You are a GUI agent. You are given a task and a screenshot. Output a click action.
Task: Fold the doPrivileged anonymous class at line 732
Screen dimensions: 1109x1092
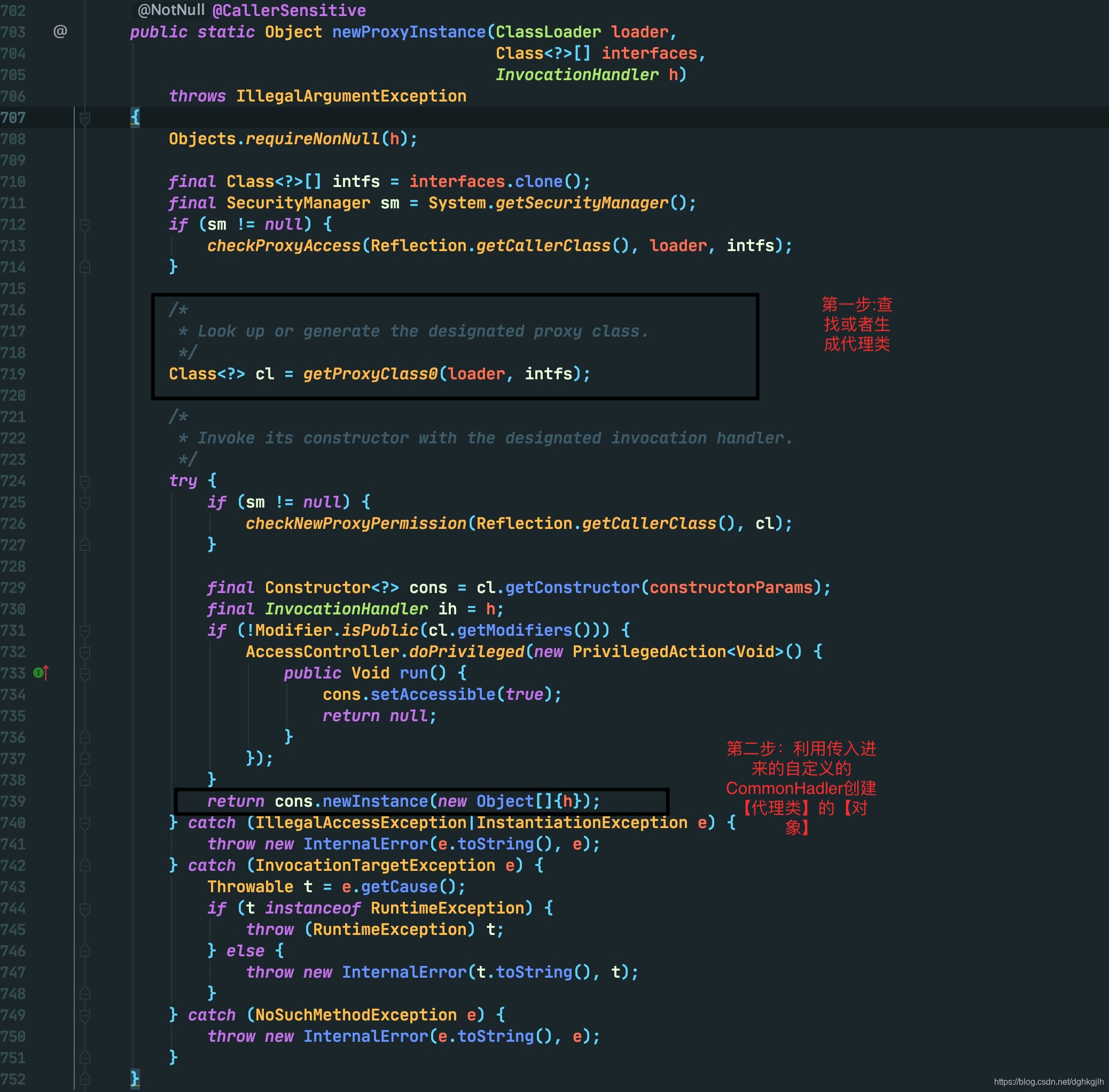[85, 652]
